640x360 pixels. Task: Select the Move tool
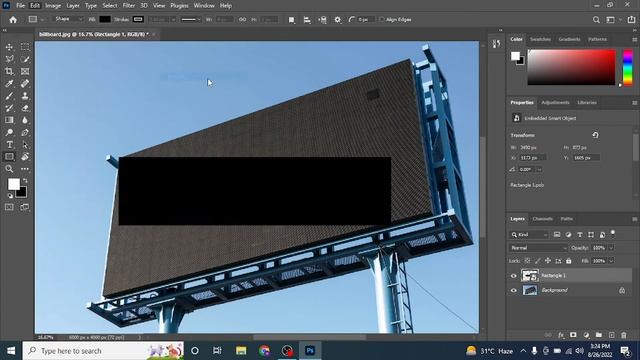pyautogui.click(x=9, y=47)
